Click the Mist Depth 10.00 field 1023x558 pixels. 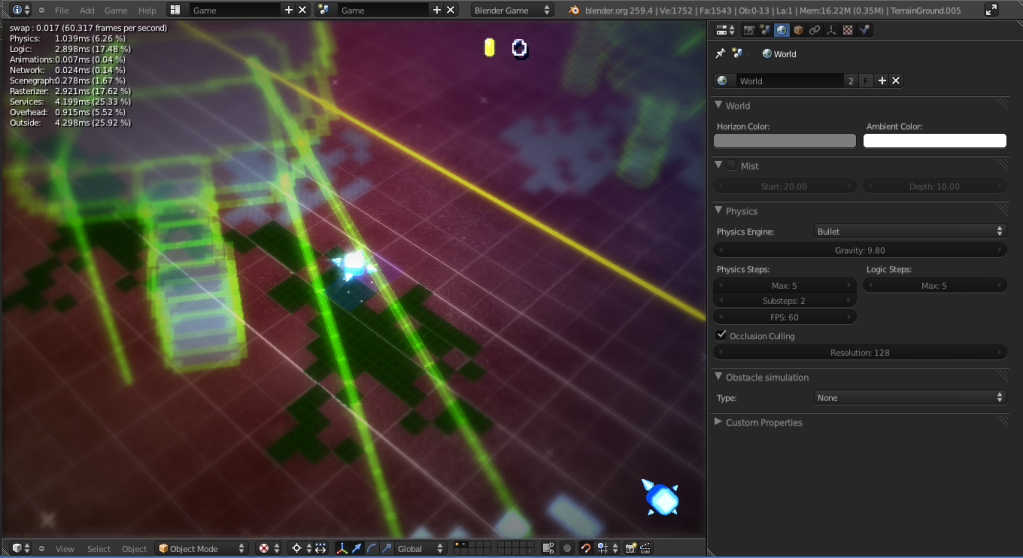click(934, 187)
